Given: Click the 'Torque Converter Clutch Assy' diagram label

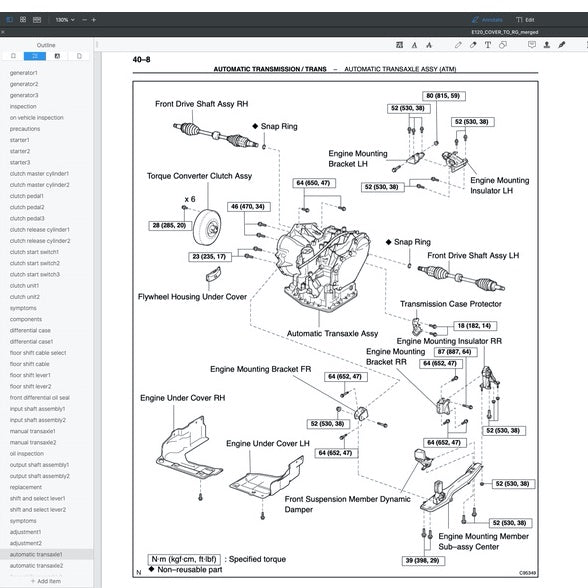Looking at the screenshot, I should [x=199, y=176].
